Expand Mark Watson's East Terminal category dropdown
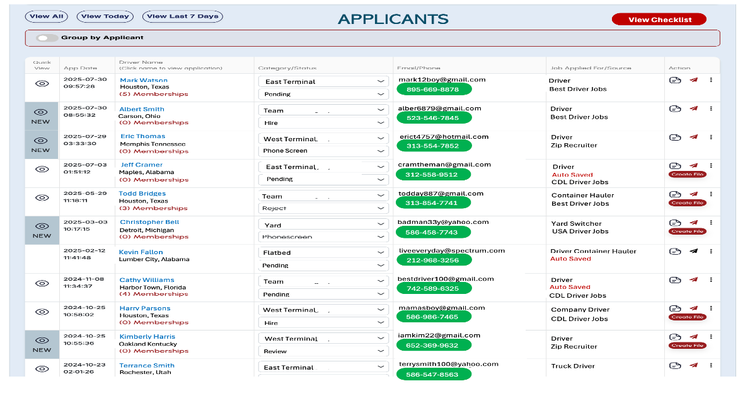Viewport: 750px width, 410px height. [x=323, y=81]
